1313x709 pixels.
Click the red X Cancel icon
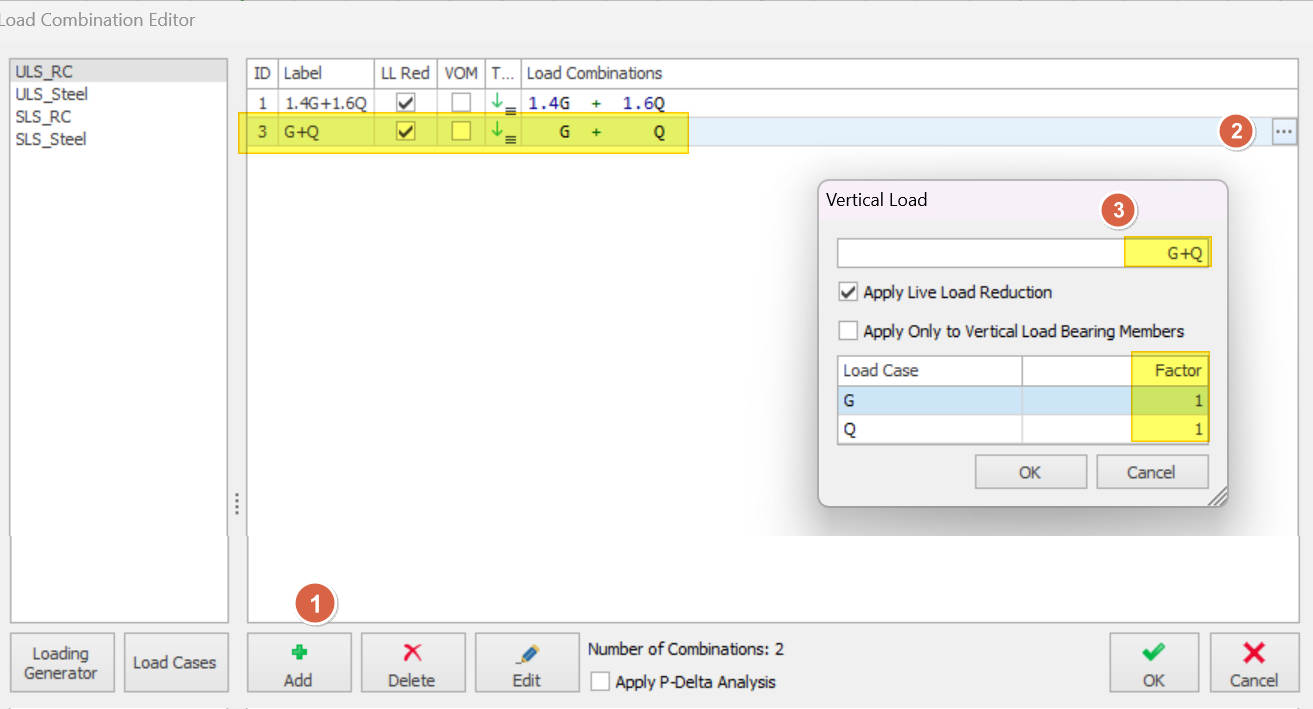pos(1253,653)
